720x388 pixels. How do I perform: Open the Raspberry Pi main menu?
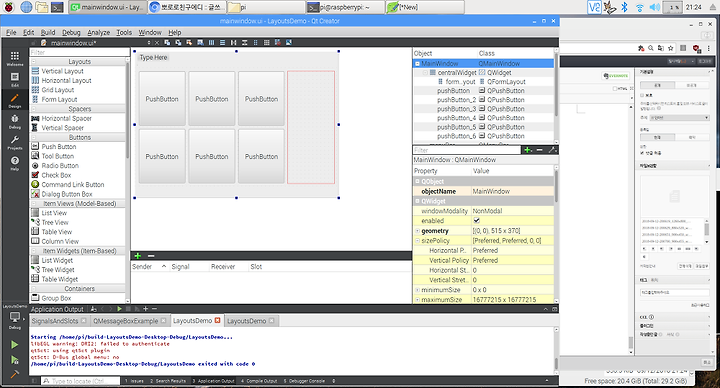[9, 7]
